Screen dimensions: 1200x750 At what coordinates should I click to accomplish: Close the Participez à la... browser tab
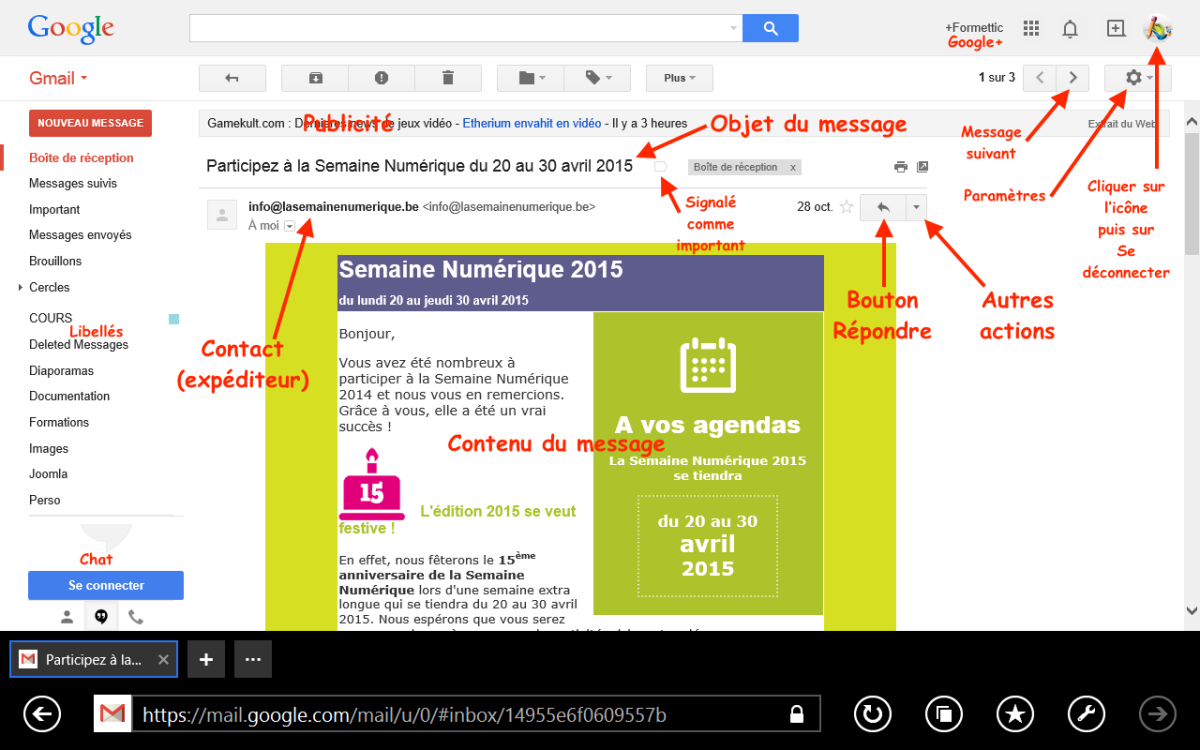point(165,660)
